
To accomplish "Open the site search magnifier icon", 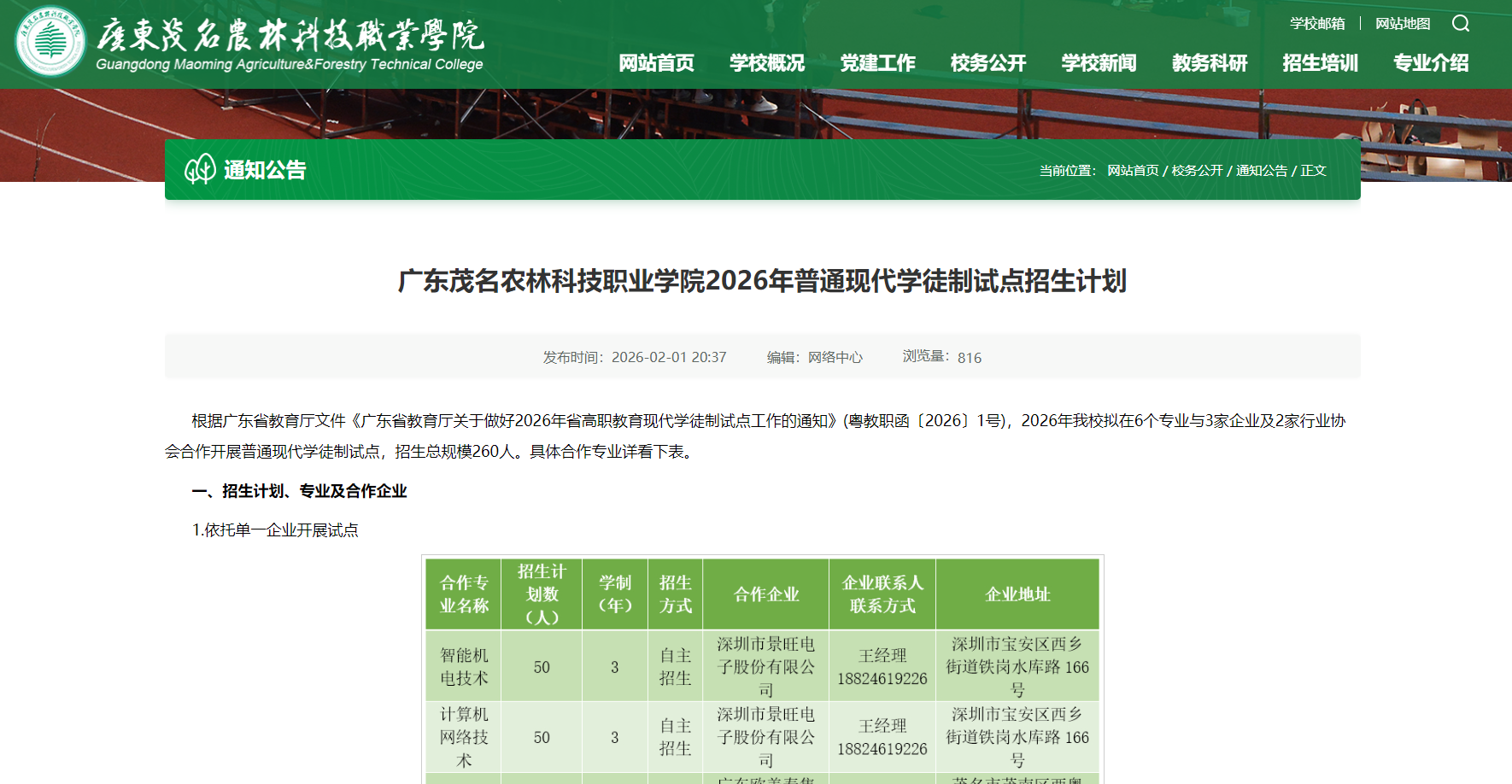I will click(x=1461, y=24).
